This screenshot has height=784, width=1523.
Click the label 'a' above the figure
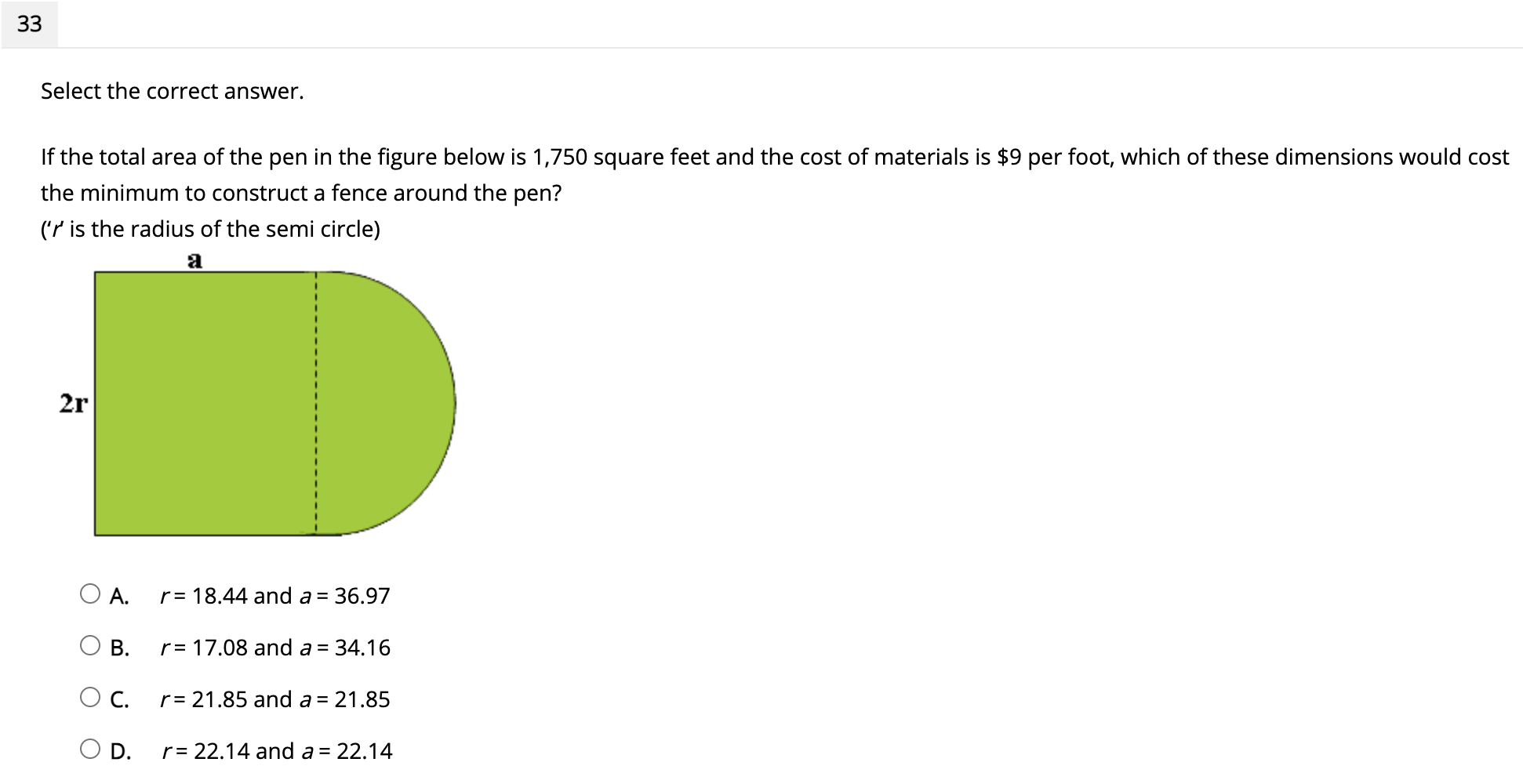coord(194,262)
